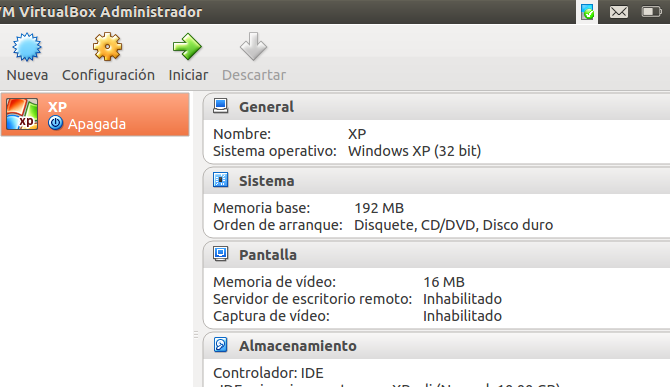This screenshot has height=387, width=670.
Task: Open the General section header
Action: click(x=437, y=107)
